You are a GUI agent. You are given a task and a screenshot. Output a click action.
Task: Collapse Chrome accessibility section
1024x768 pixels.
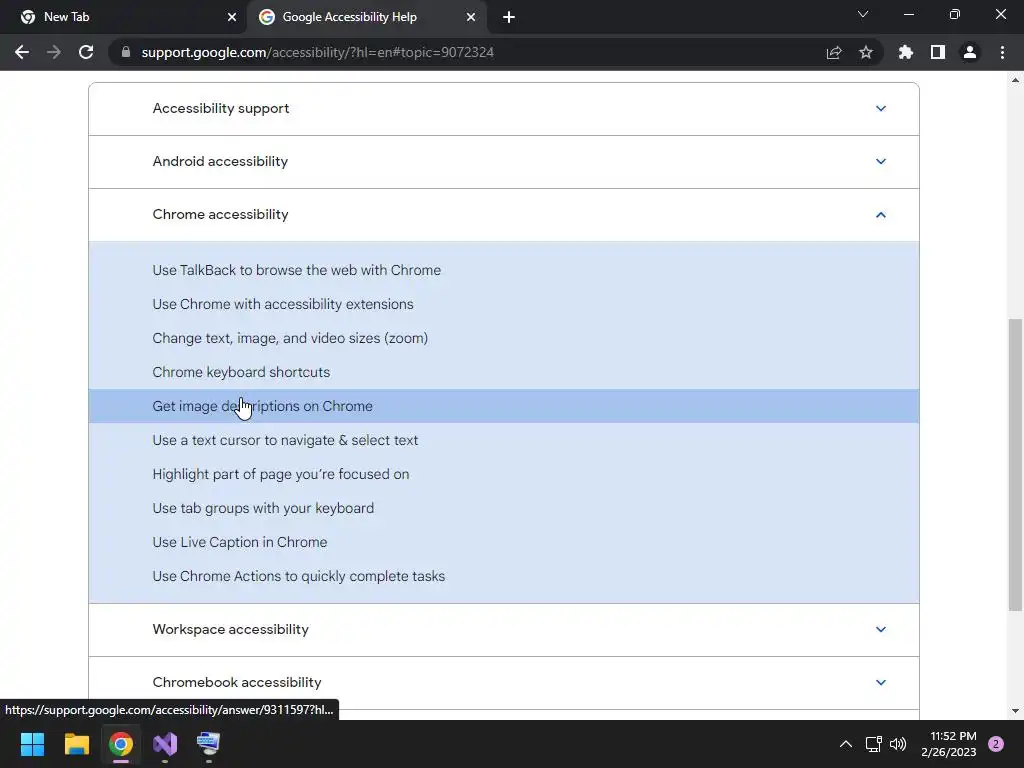[x=504, y=214]
